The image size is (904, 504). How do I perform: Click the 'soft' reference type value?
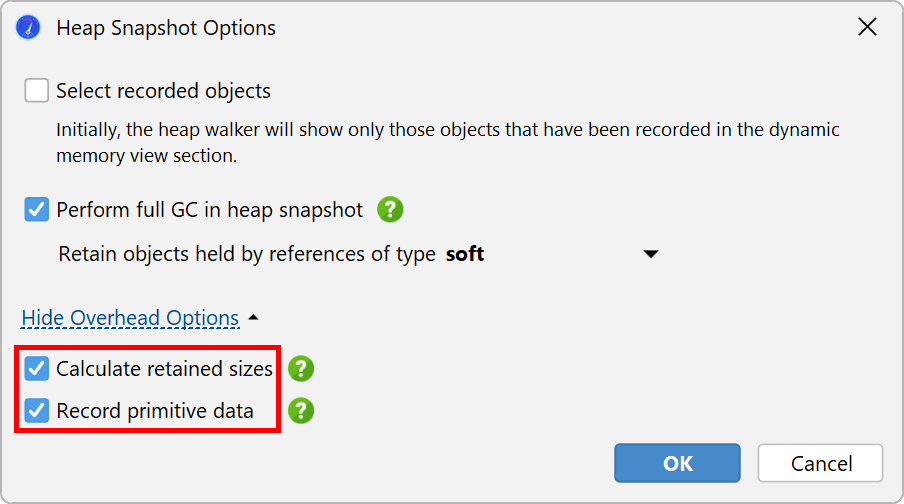point(465,254)
